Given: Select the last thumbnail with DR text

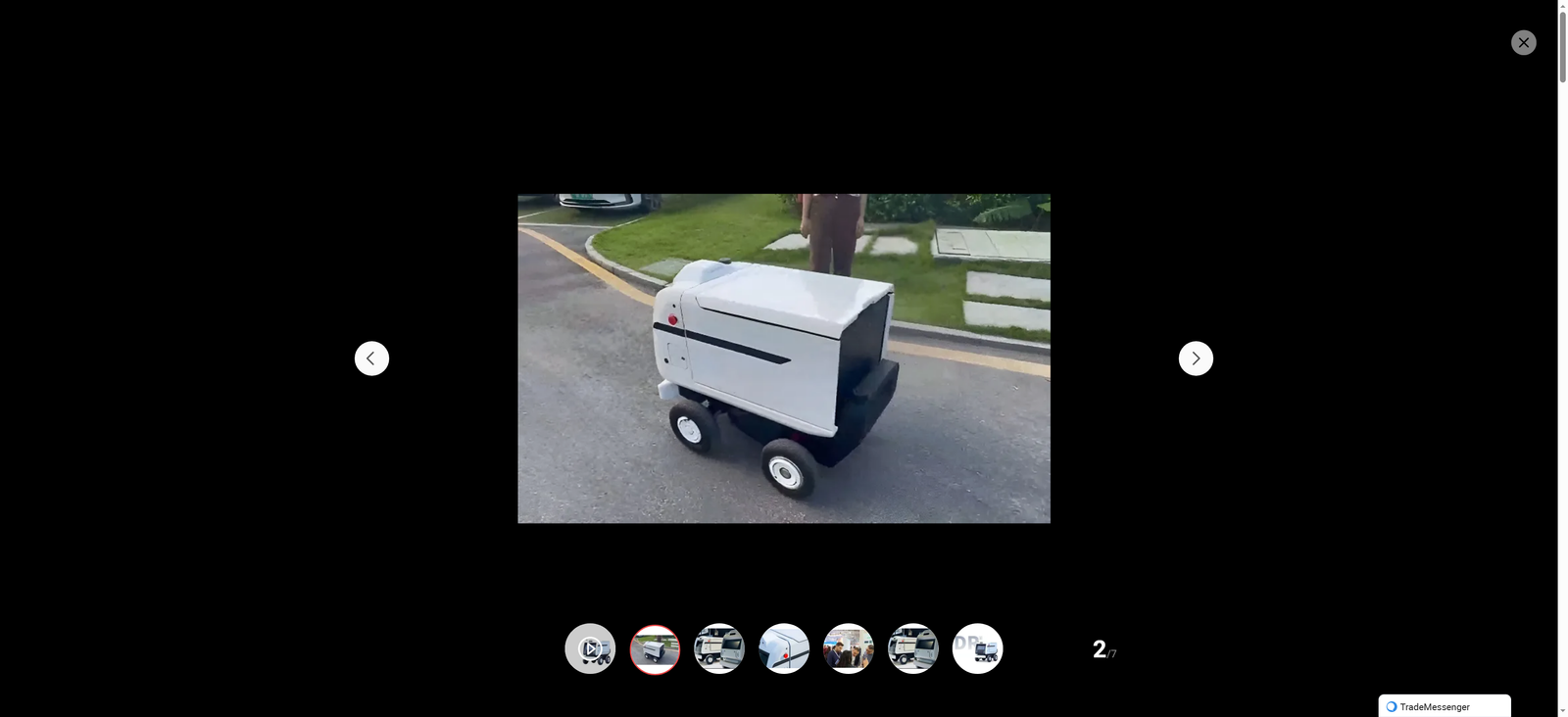Looking at the screenshot, I should click(x=978, y=648).
